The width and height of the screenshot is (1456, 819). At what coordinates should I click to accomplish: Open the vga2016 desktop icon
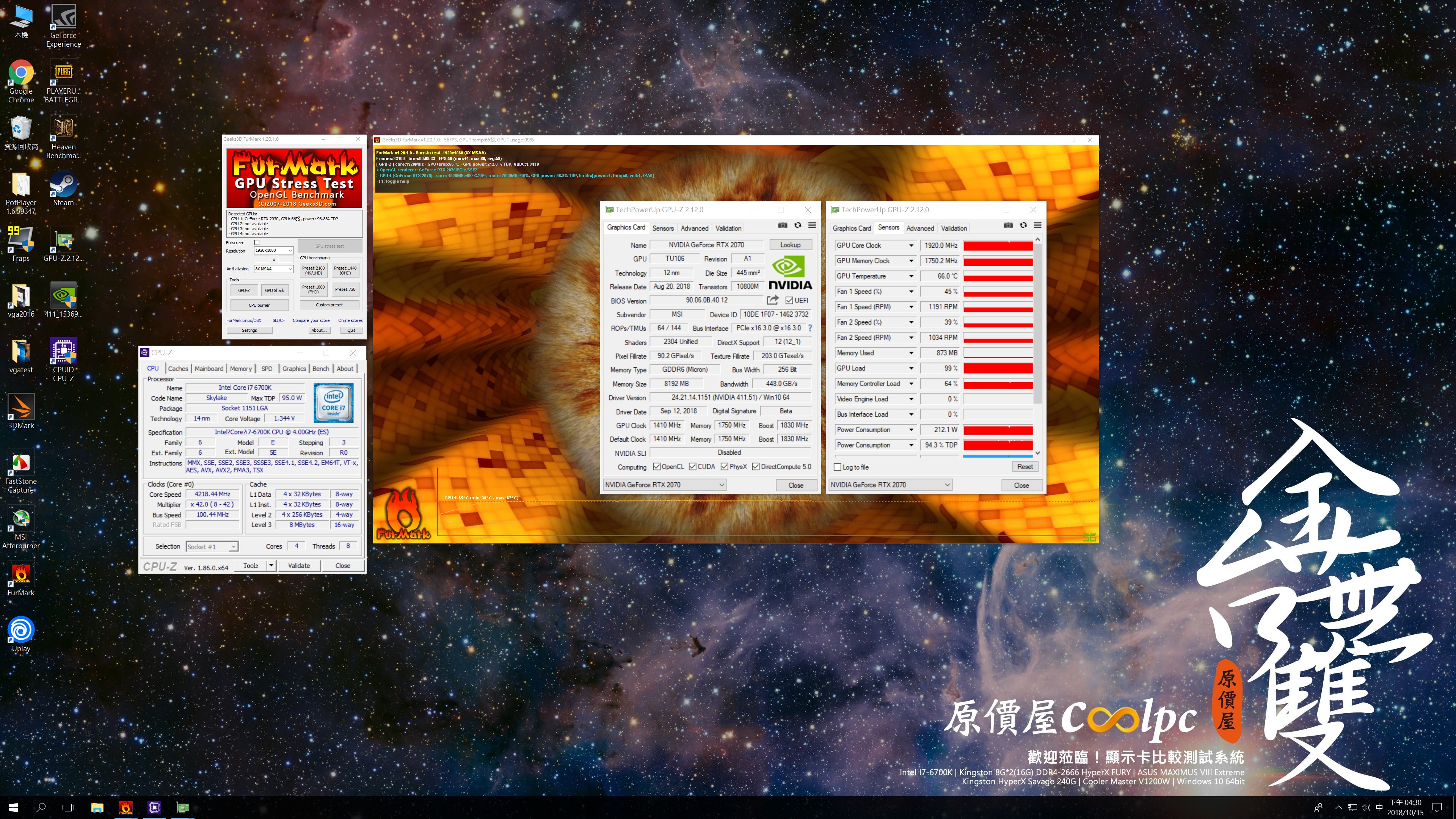click(21, 300)
